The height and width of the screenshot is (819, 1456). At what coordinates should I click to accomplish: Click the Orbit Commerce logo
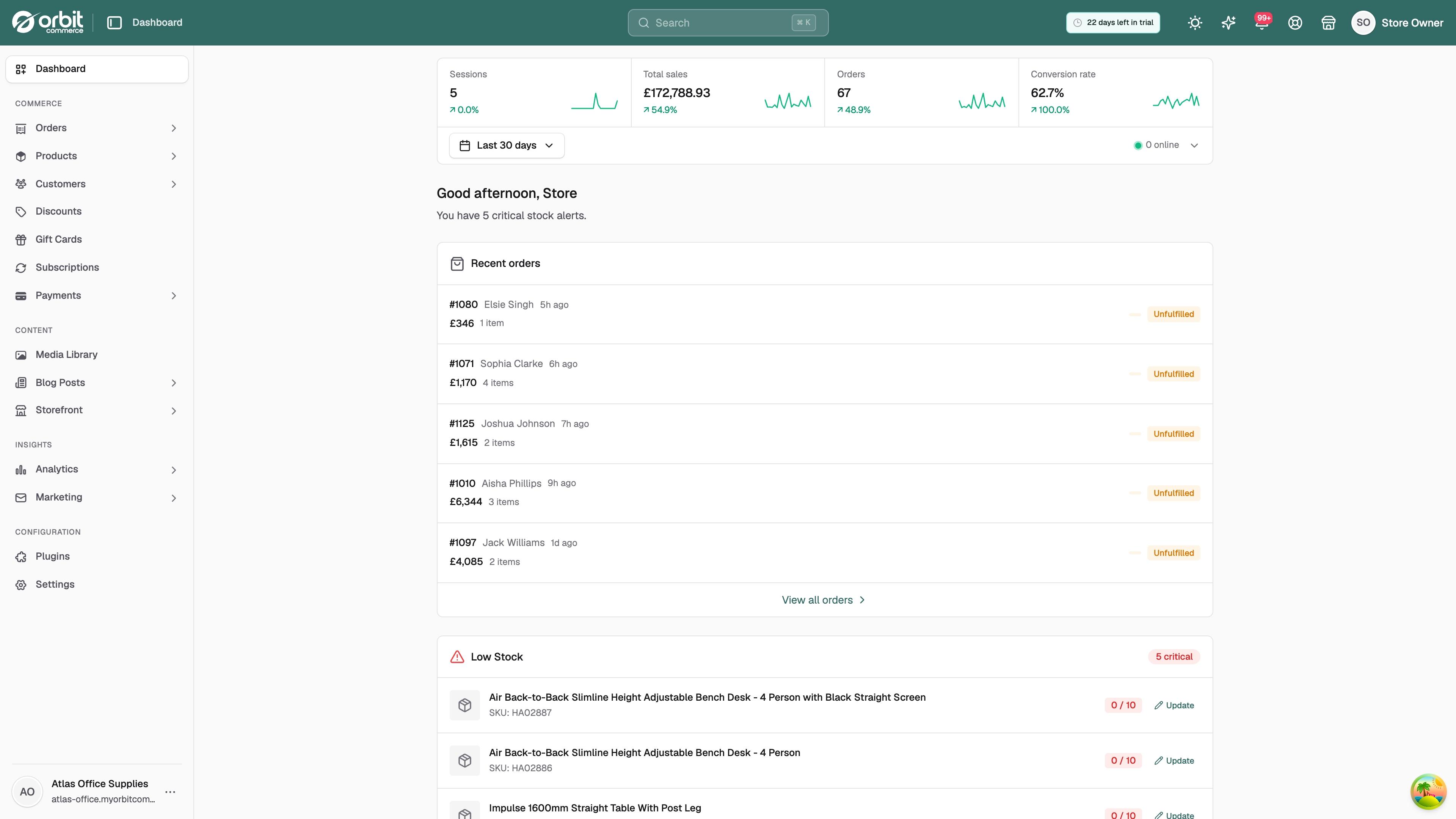[x=47, y=23]
